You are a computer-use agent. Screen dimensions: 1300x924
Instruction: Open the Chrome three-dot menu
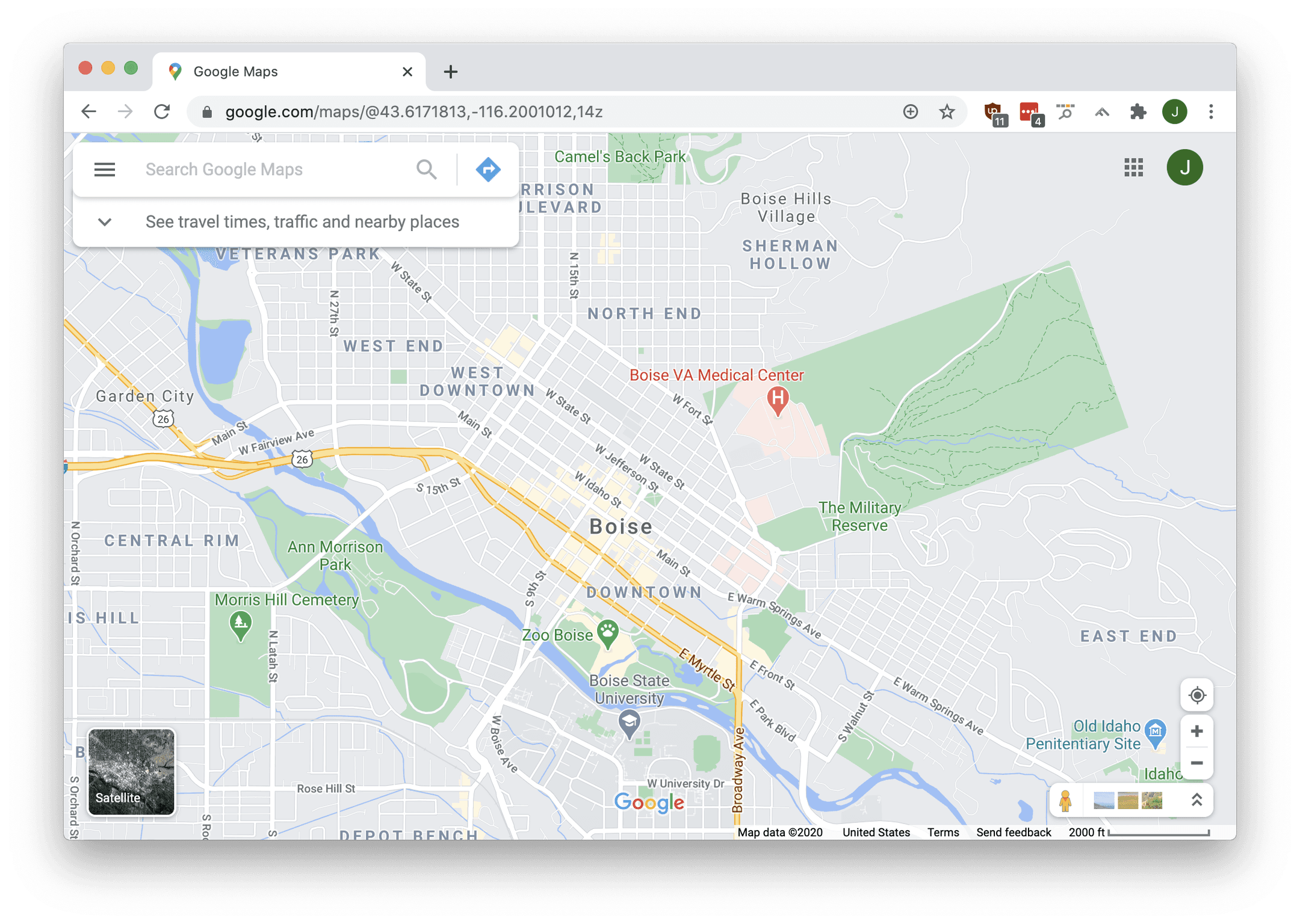1211,112
